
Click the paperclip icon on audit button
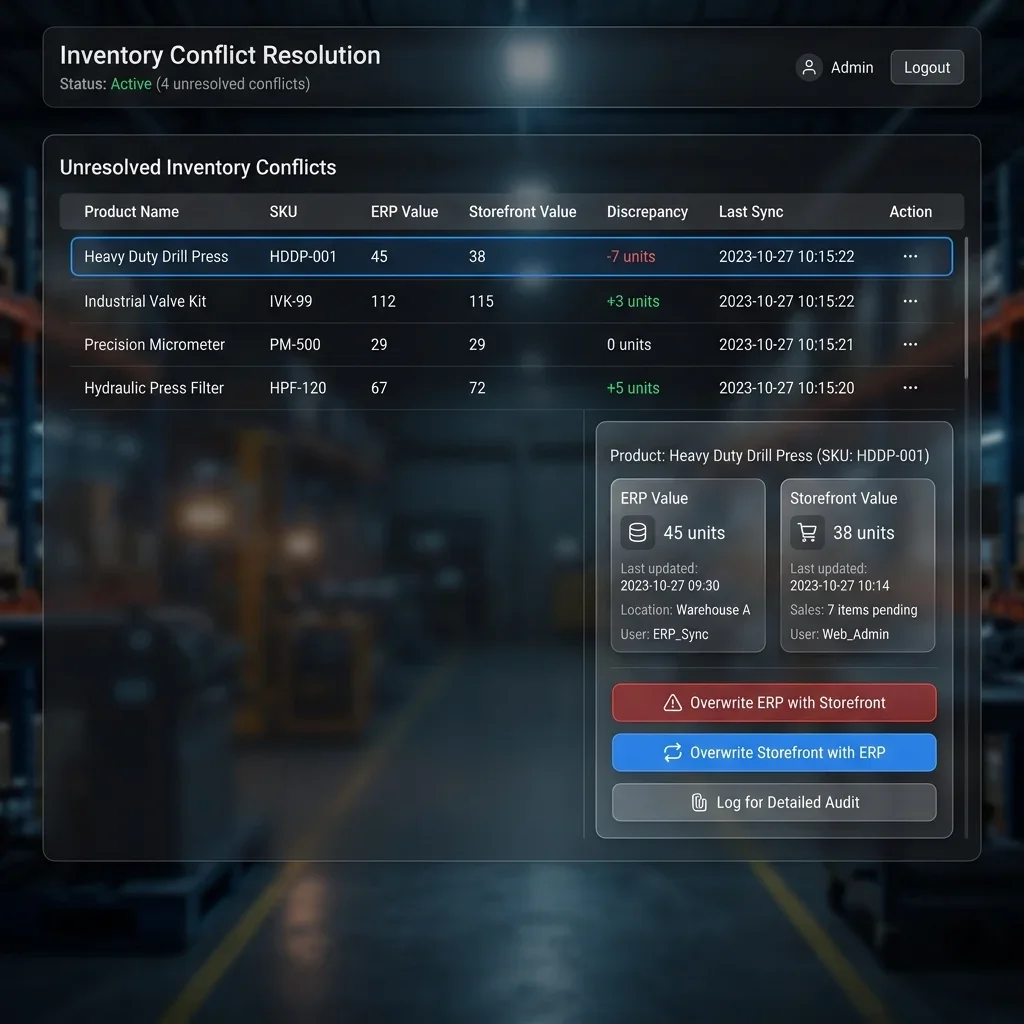coord(699,802)
